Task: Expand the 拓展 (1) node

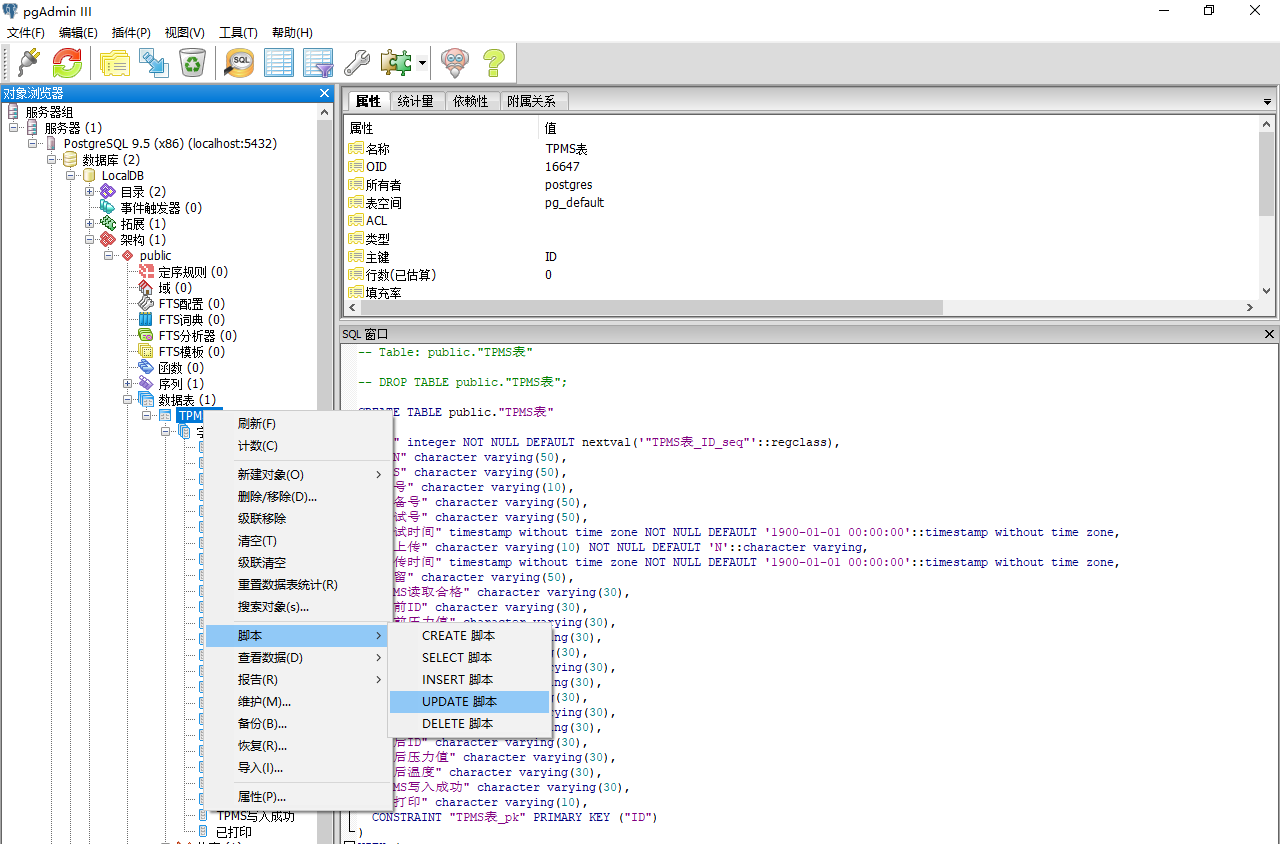Action: tap(90, 224)
